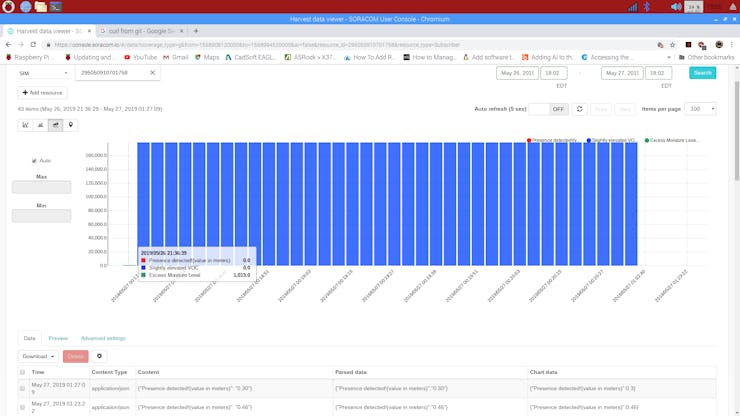Click the Search button

702,73
